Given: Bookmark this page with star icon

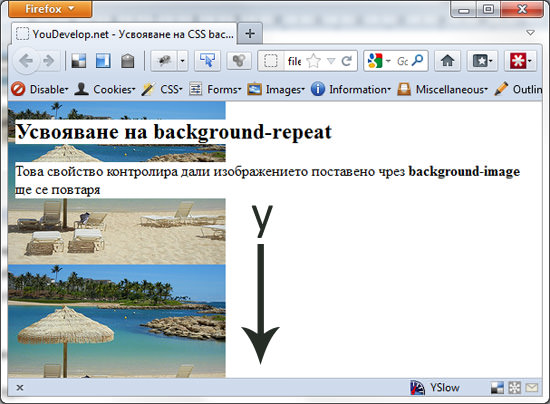Looking at the screenshot, I should coord(313,61).
